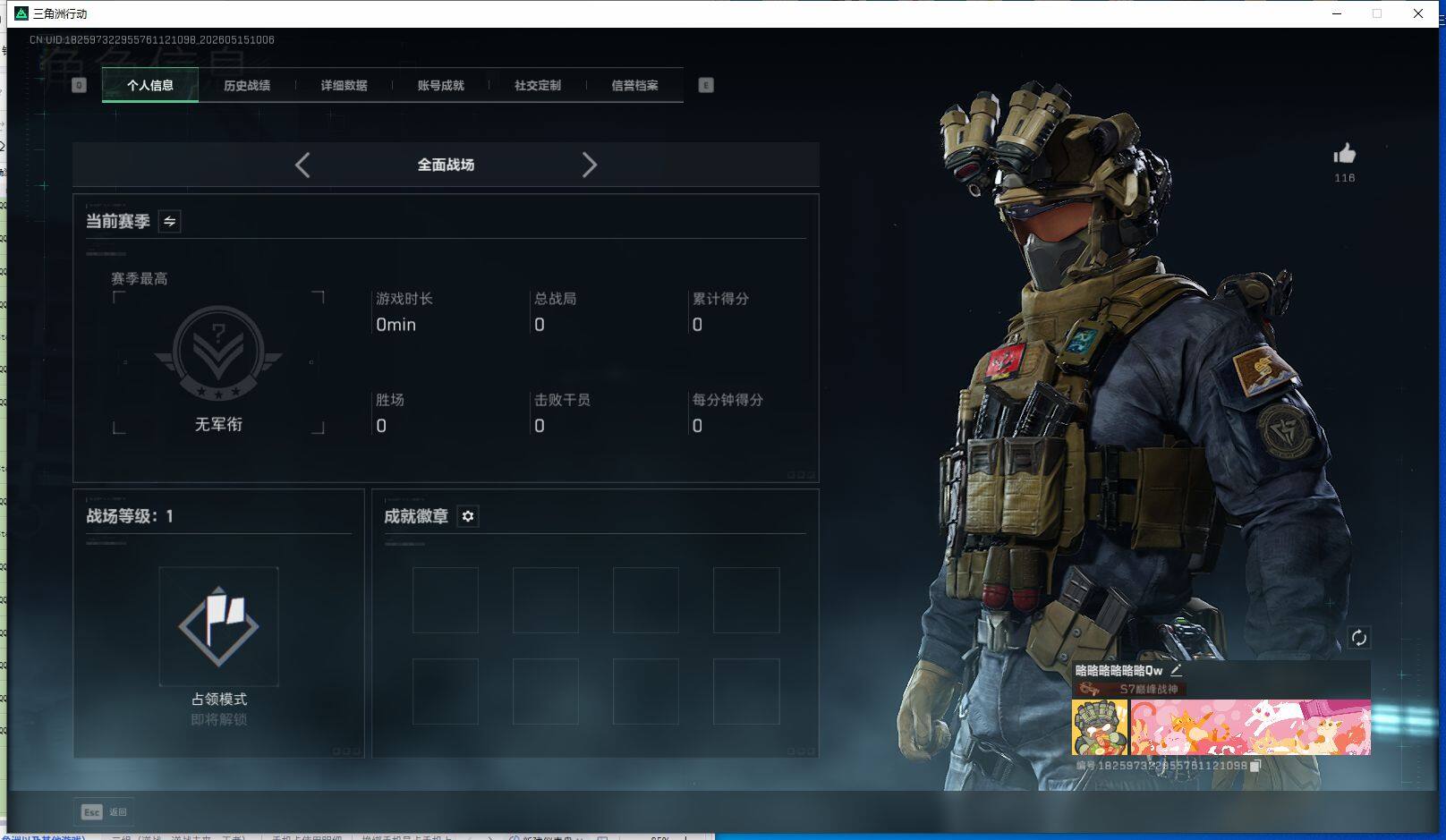Click the 击败干员 stat label
Image resolution: width=1446 pixels, height=840 pixels.
pyautogui.click(x=562, y=400)
